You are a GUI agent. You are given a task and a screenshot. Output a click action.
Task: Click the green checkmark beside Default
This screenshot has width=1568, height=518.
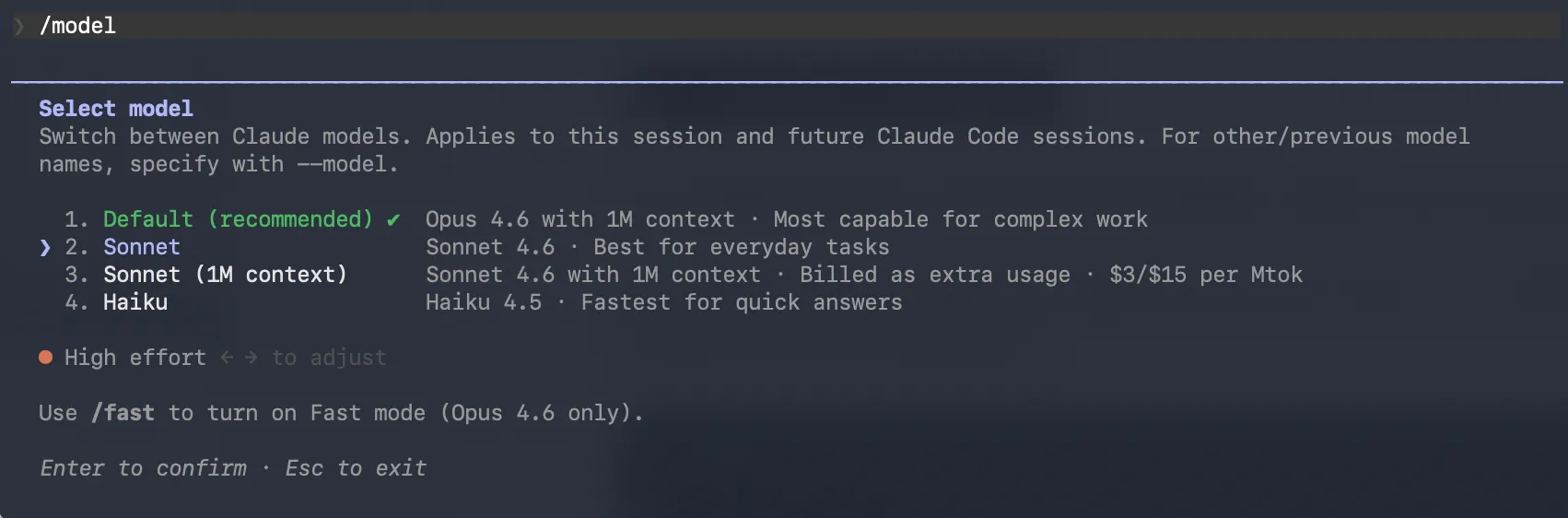pyautogui.click(x=393, y=219)
